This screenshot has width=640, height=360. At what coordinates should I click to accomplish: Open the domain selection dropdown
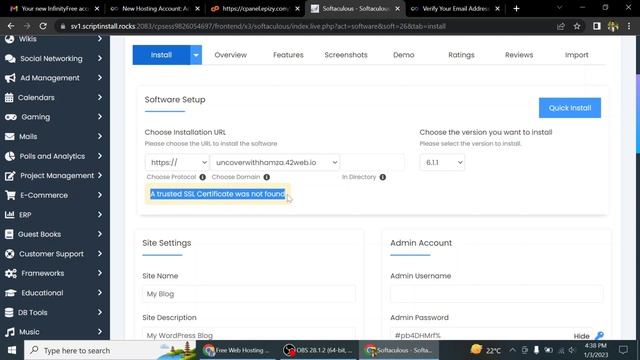276,162
